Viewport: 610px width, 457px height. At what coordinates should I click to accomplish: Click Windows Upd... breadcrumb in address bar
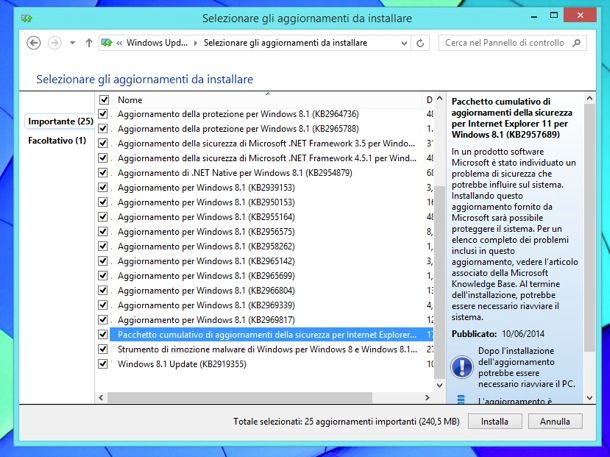click(157, 43)
